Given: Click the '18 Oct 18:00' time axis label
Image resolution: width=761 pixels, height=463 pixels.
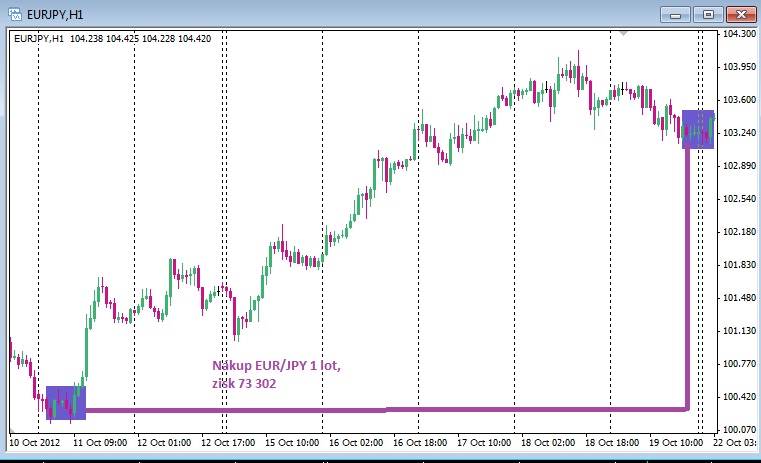Looking at the screenshot, I should pyautogui.click(x=612, y=443).
